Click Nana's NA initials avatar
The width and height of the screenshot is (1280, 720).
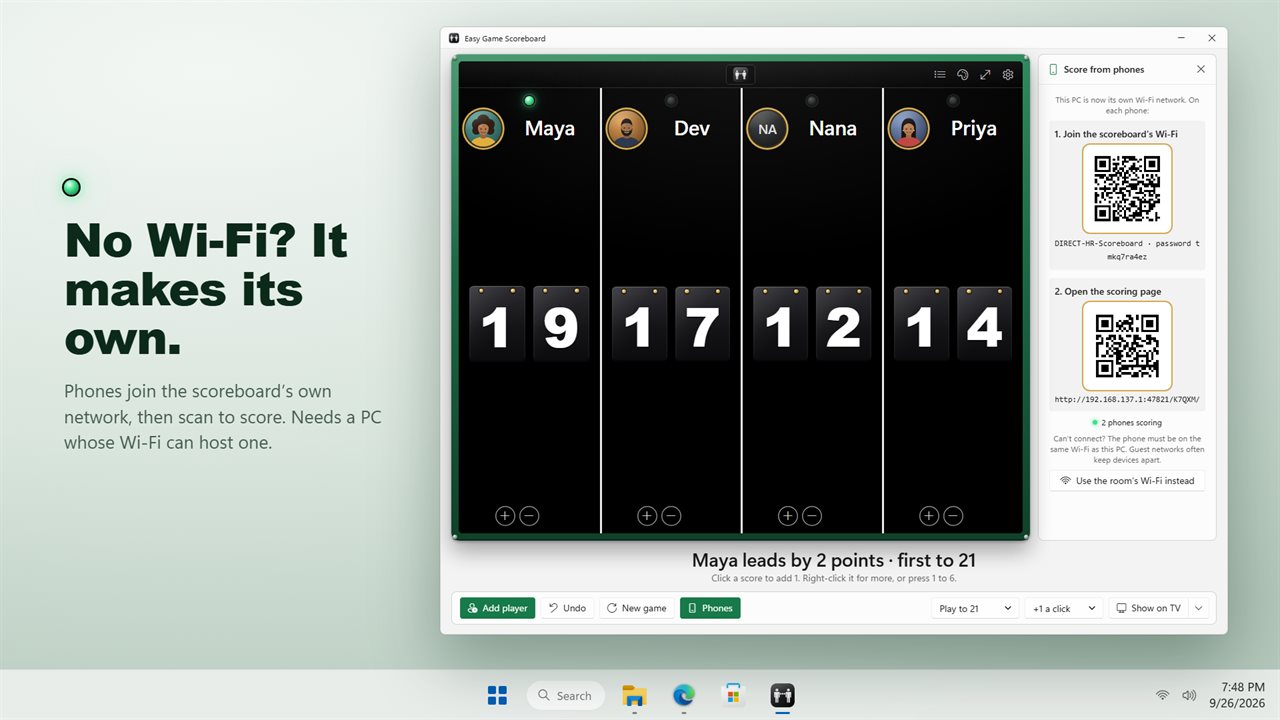[x=767, y=129]
